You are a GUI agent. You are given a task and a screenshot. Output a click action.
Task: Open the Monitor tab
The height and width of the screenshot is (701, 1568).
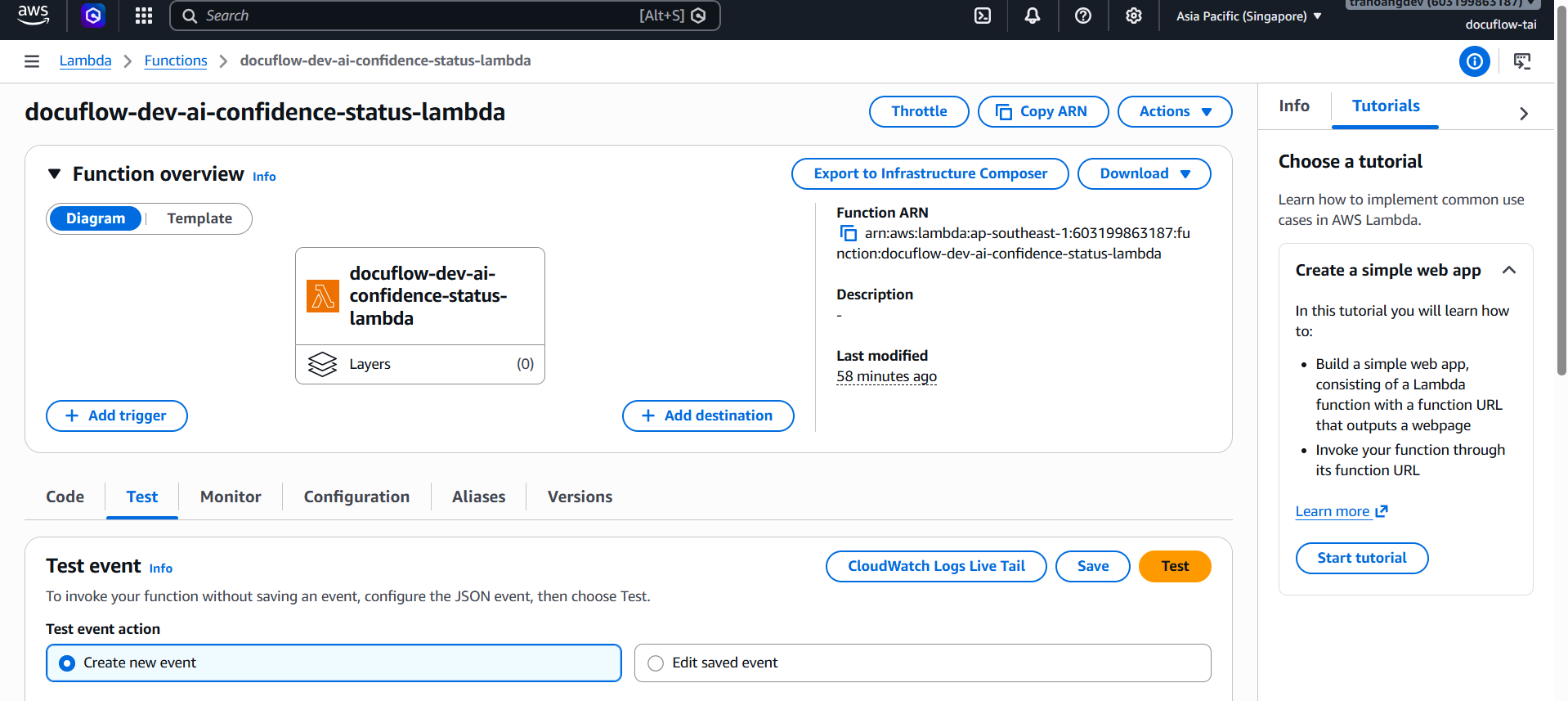pos(231,497)
